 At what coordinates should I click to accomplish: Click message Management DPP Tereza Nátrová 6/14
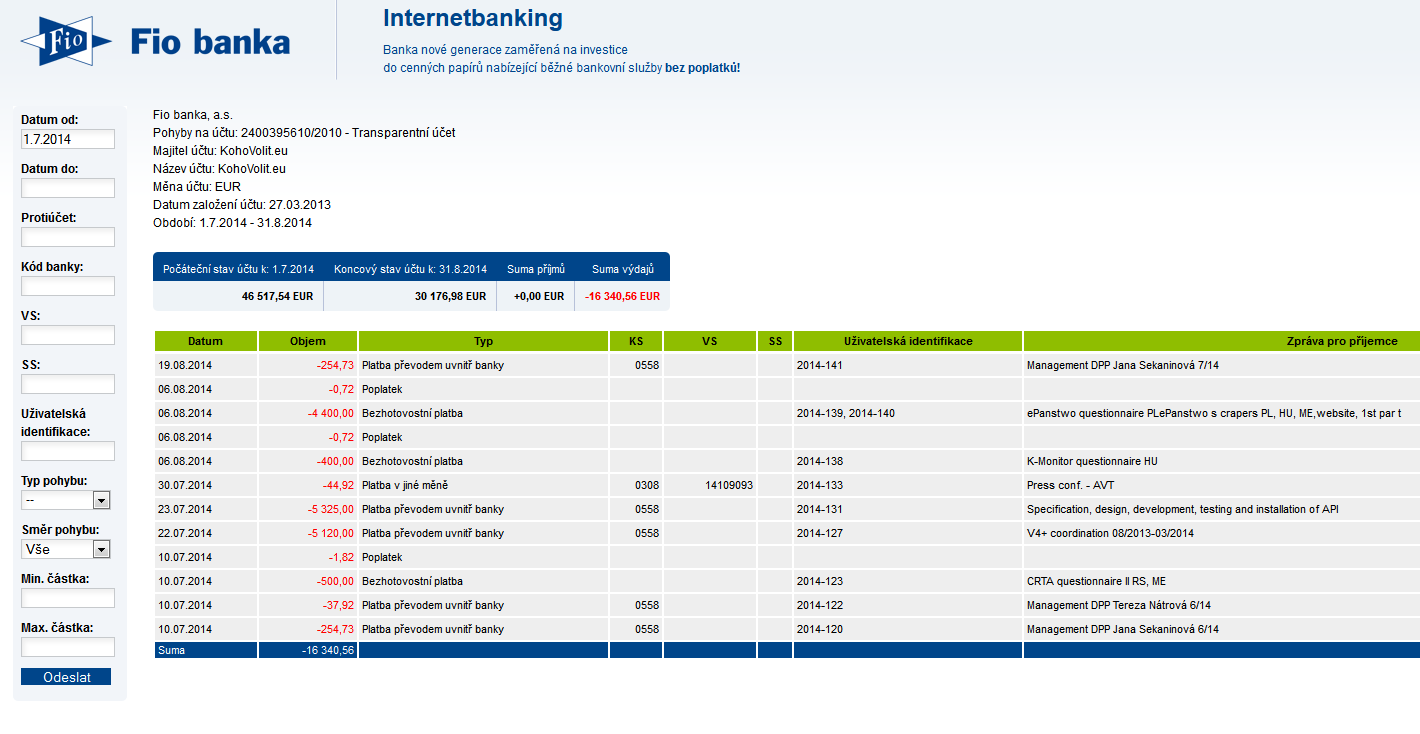(1119, 605)
